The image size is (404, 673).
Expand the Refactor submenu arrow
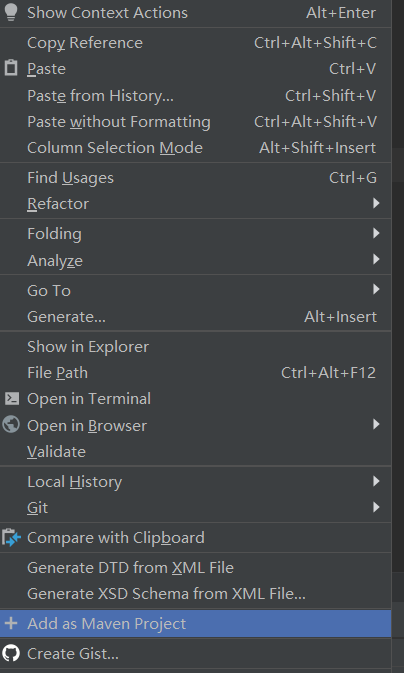pyautogui.click(x=376, y=203)
